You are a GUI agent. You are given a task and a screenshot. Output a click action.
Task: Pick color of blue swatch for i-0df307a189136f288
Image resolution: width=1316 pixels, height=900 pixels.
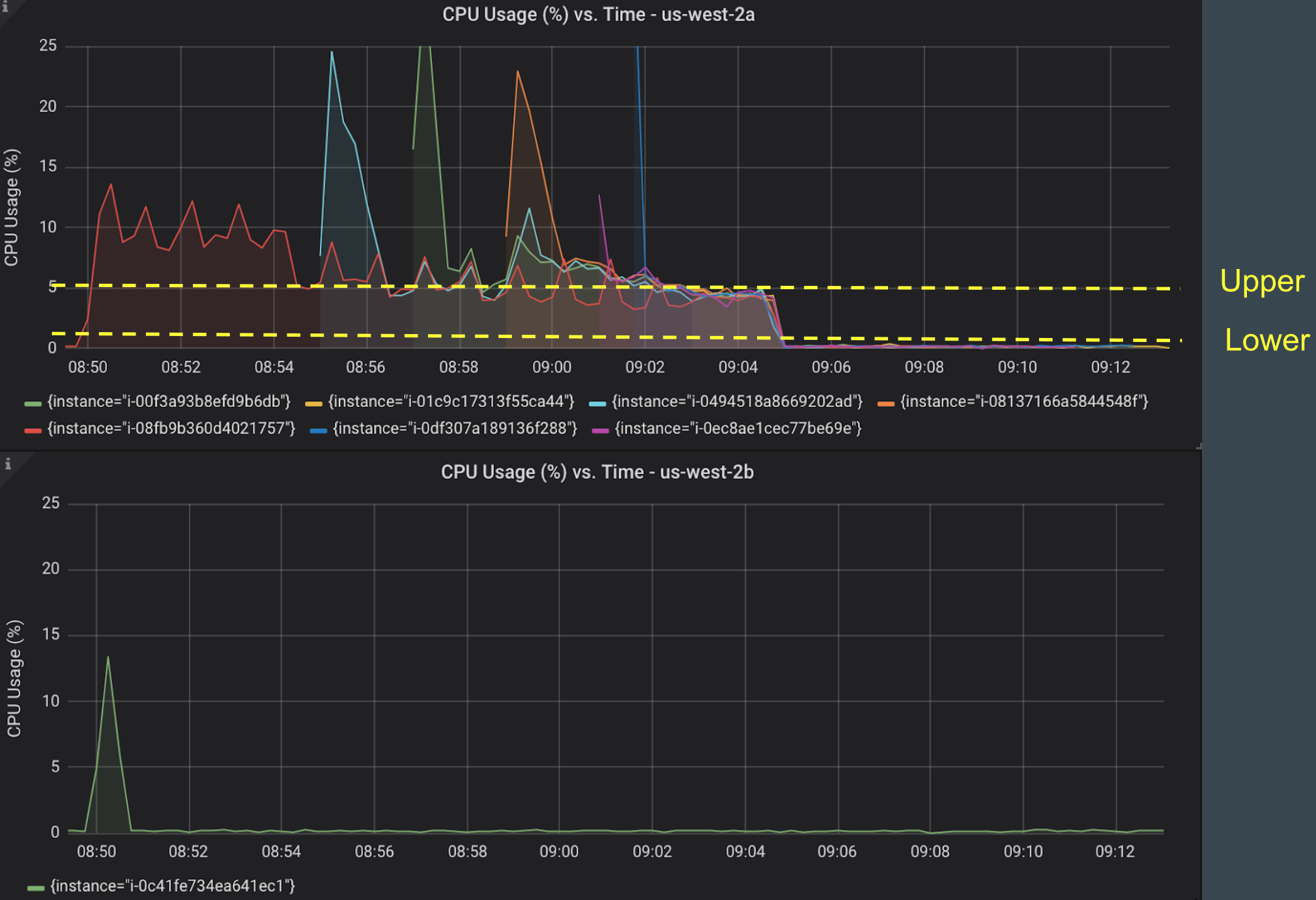pyautogui.click(x=319, y=430)
